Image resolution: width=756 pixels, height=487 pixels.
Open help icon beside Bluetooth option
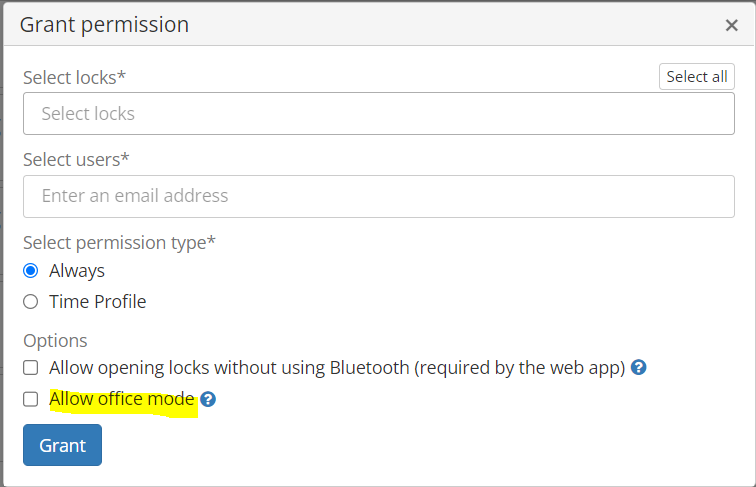[638, 367]
